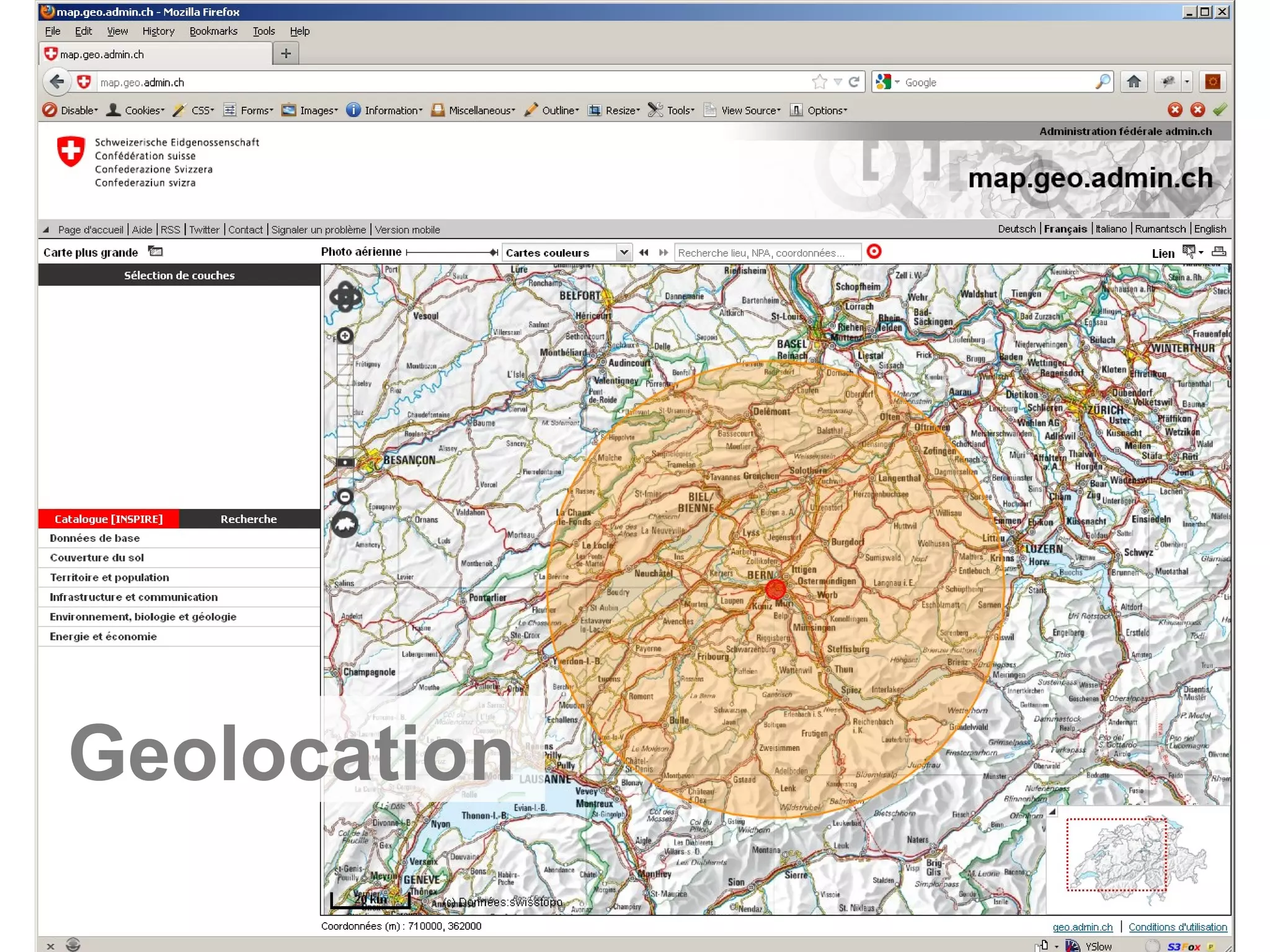The image size is (1270, 952).
Task: Open the Forms developer toolbar menu
Action: coord(248,110)
